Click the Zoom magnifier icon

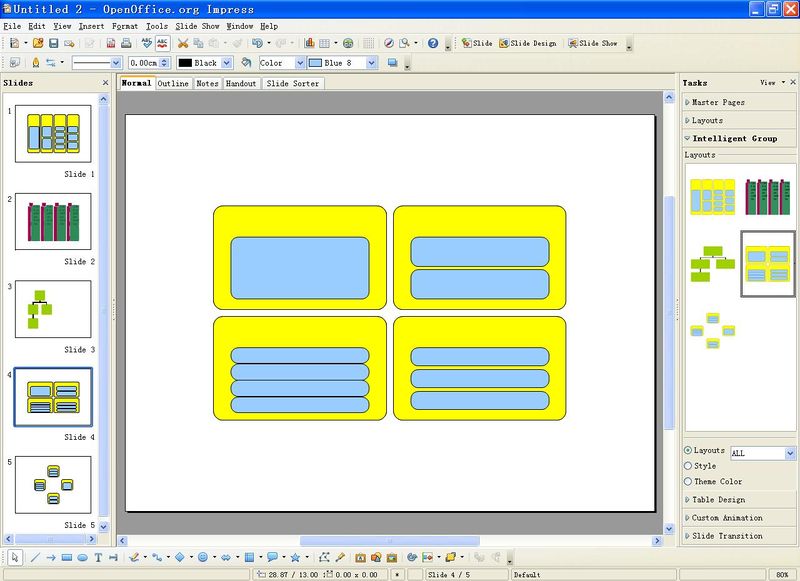click(404, 43)
